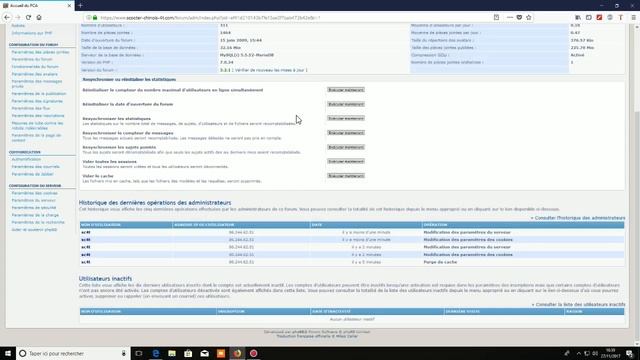The width and height of the screenshot is (640, 360).
Task: Show hidden system tray icons chevron
Action: pos(579,353)
